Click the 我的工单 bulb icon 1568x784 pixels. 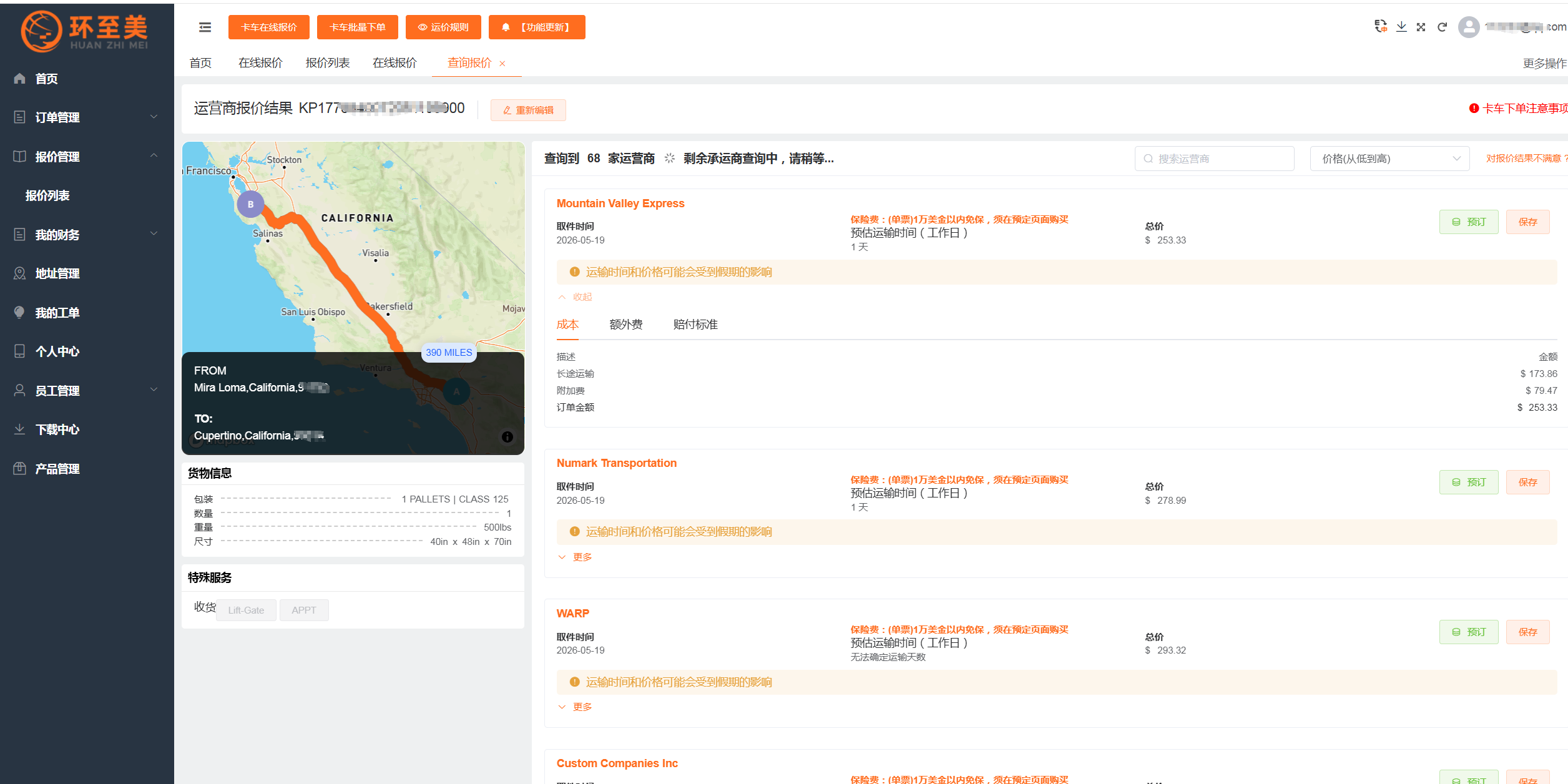[20, 313]
